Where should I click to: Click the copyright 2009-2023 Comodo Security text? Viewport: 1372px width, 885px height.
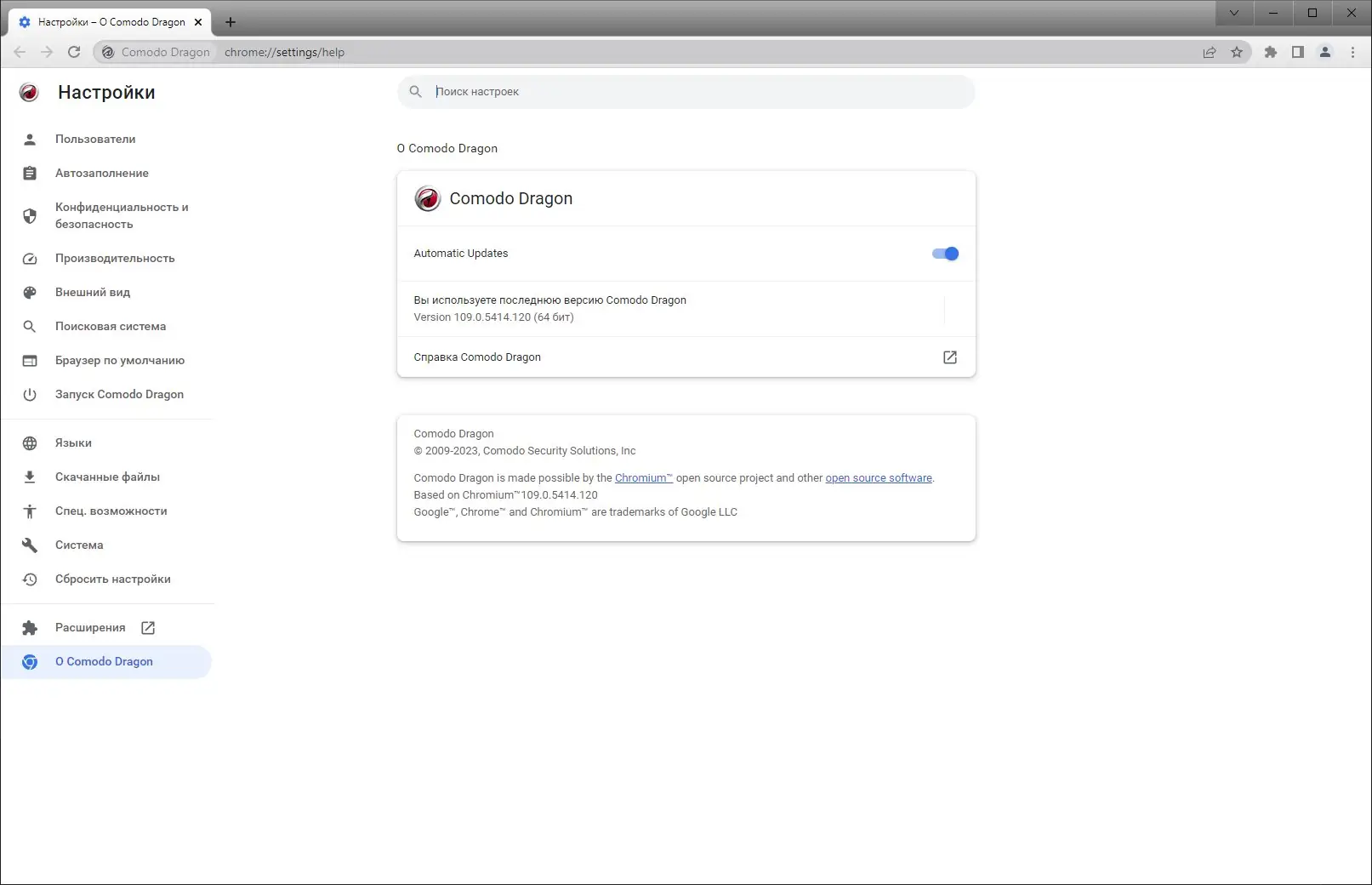click(524, 450)
